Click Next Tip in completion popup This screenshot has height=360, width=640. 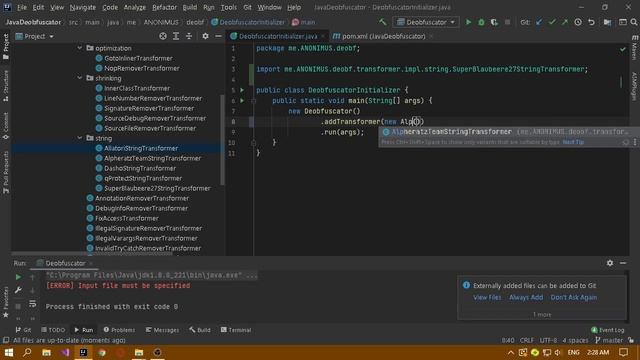[x=573, y=142]
